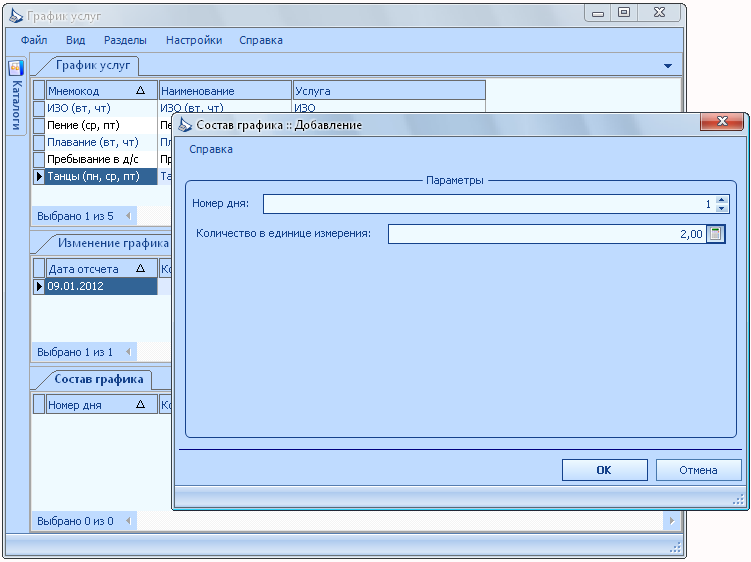Select the 09.01.2012 date row
Viewport: 751px width, 562px height.
point(101,286)
